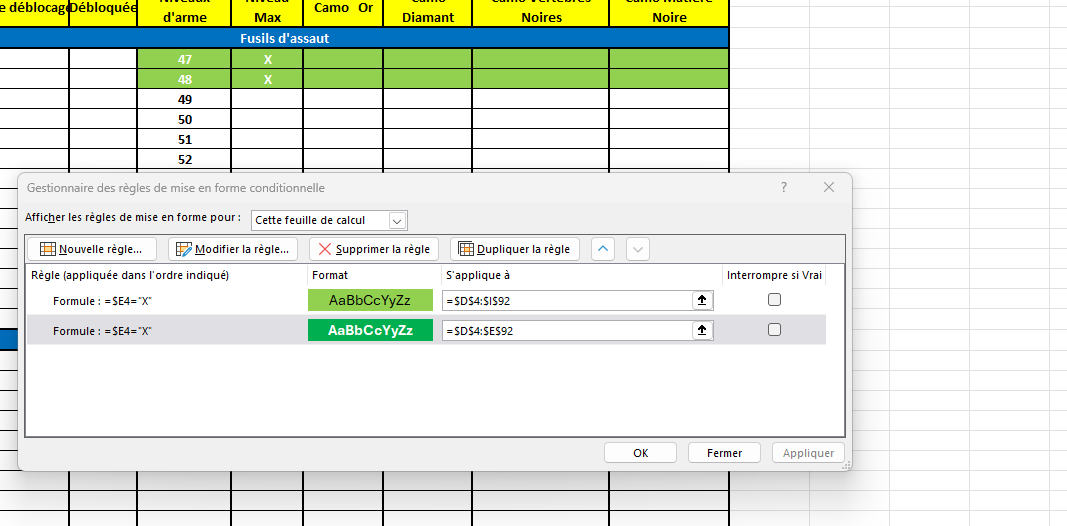Click the Fermer button

coord(724,453)
